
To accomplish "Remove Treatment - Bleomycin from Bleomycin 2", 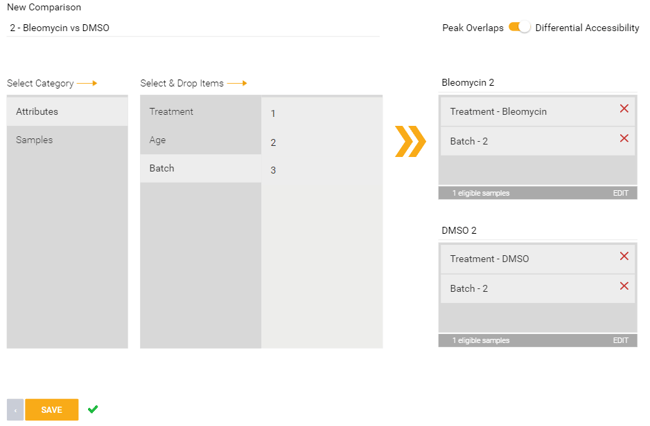I will (624, 109).
